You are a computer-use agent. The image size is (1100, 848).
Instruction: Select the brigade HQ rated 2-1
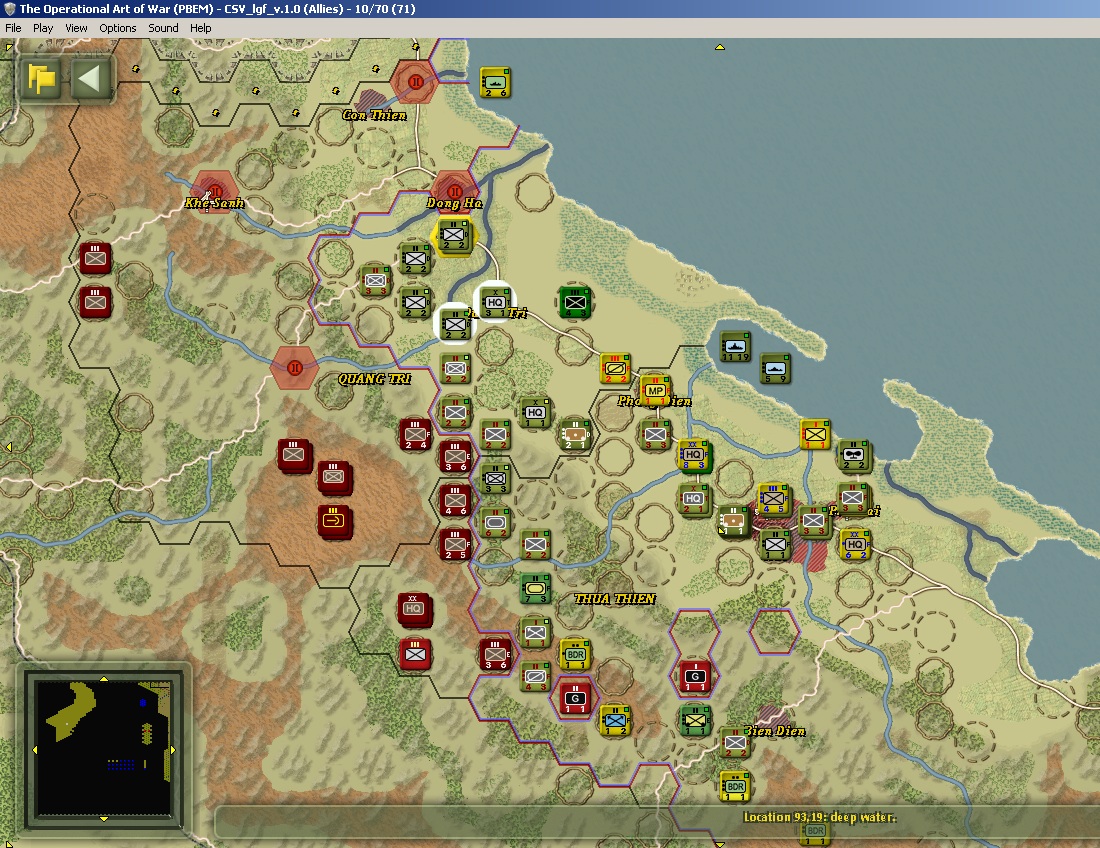pos(694,499)
